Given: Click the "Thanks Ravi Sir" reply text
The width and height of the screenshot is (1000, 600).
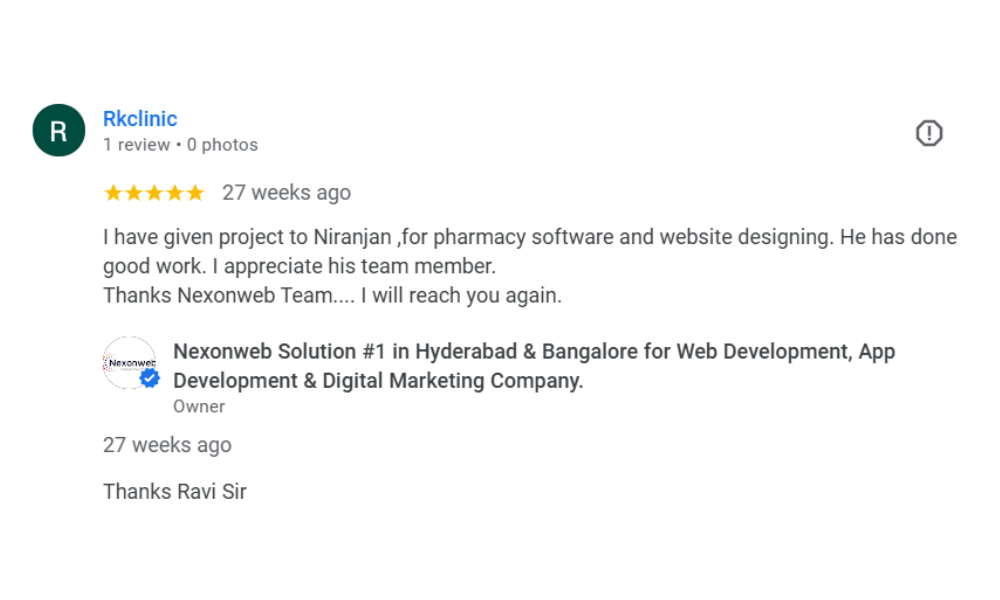Looking at the screenshot, I should tap(174, 492).
